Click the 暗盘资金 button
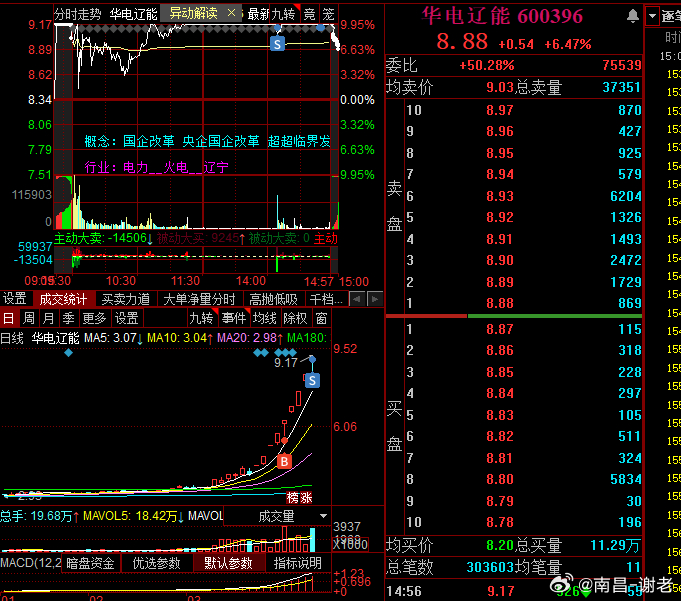681x601 pixels. [x=90, y=563]
